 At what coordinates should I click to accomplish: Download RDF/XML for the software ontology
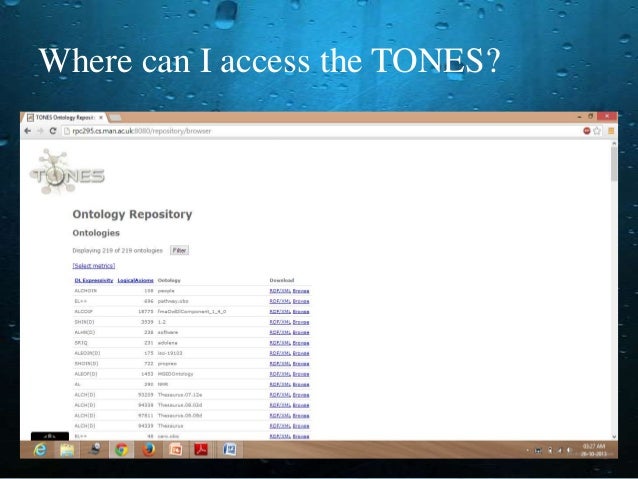point(280,332)
